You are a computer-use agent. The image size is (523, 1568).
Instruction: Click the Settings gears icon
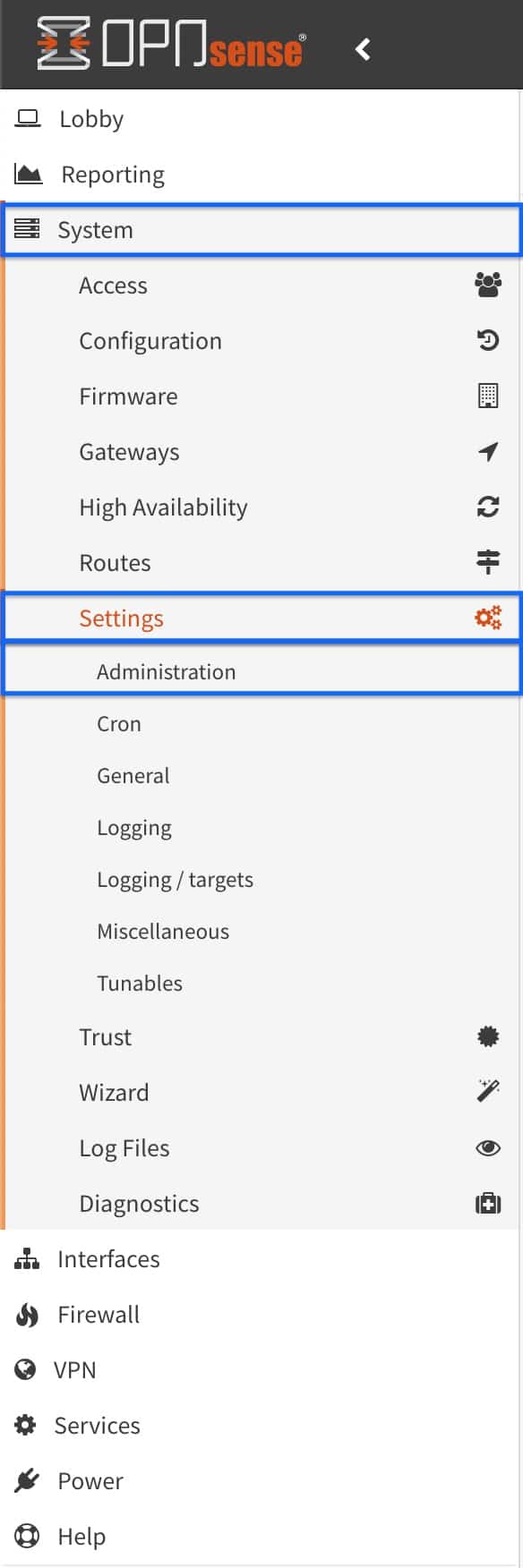coord(488,618)
